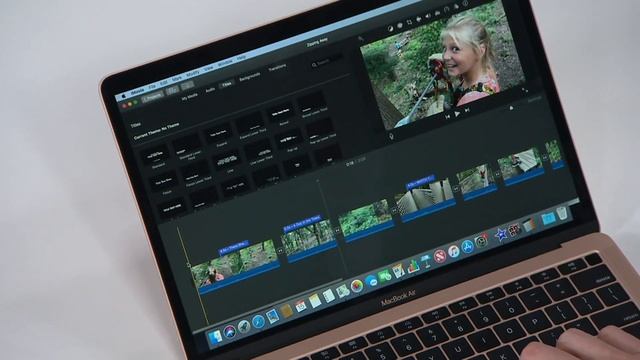Click the Search field in the browser
Screen dimensions: 640x360
click(x=327, y=62)
